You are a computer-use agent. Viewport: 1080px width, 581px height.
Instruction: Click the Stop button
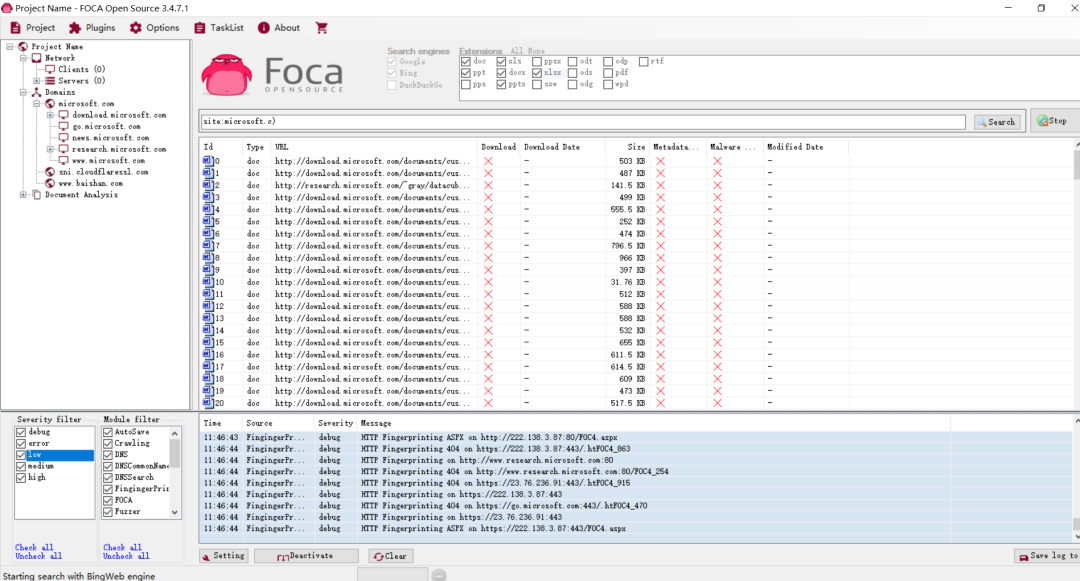[1053, 120]
